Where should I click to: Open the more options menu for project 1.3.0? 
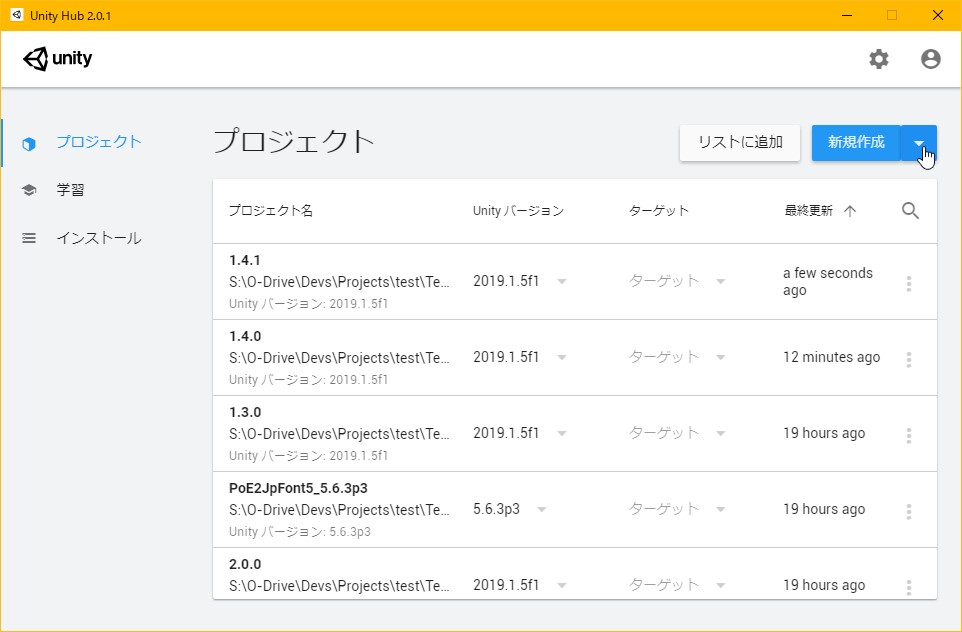click(909, 436)
